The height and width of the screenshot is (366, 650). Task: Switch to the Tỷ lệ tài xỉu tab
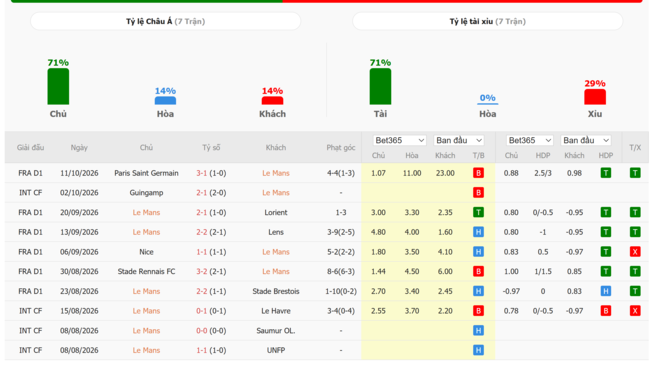488,21
